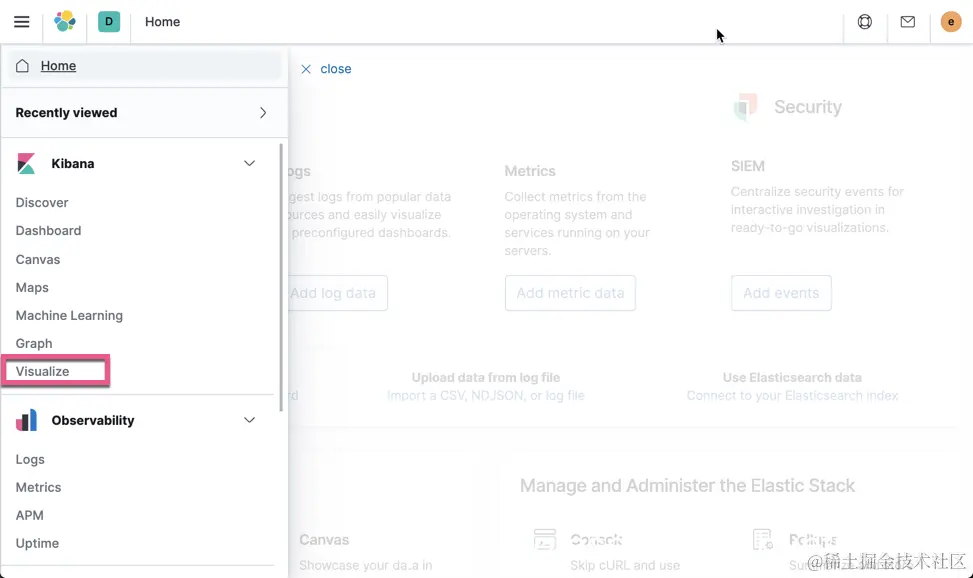Screen dimensions: 973x578
Task: Click the Console icon at bottom
Action: click(544, 540)
